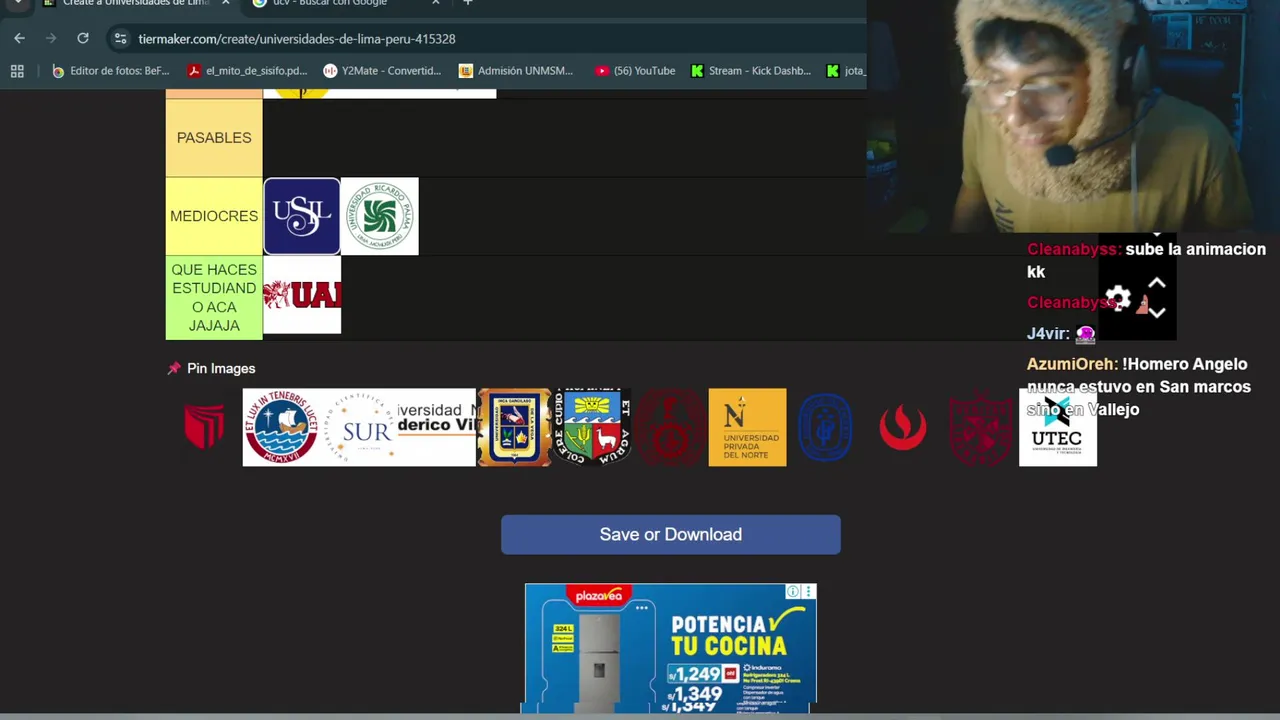
Task: Open the el_mito_de_sisifo.pdf bookmark
Action: [248, 71]
